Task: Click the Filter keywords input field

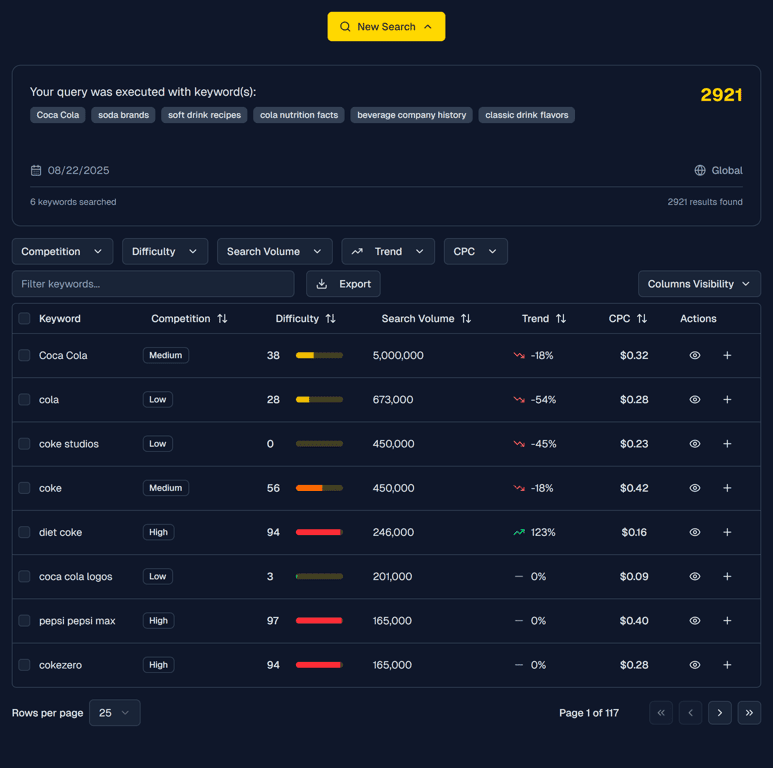Action: pos(153,284)
